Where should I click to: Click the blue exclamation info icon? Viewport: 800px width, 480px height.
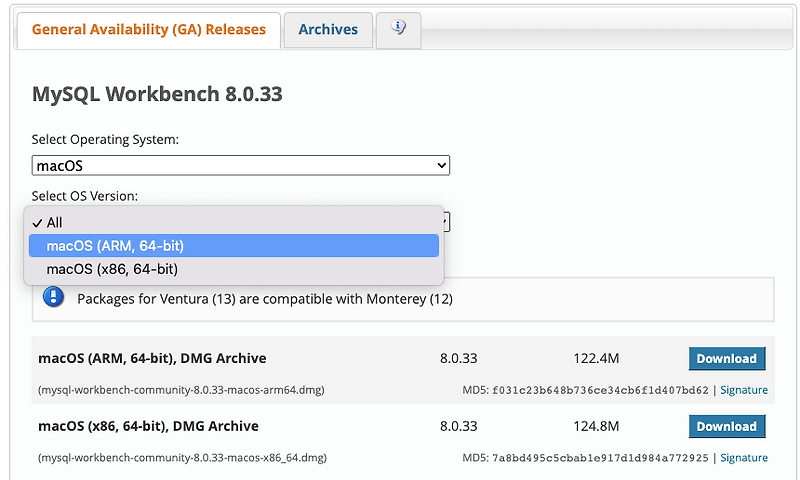pyautogui.click(x=54, y=297)
